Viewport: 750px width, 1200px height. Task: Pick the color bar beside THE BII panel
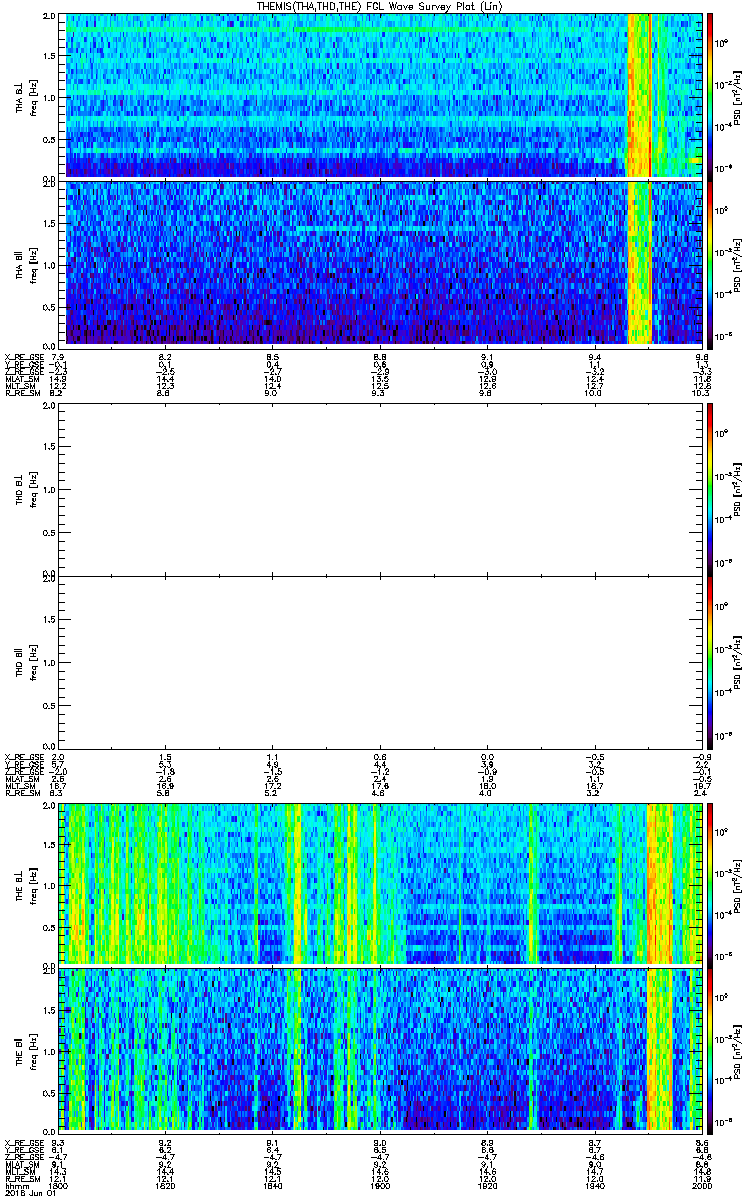[x=710, y=1049]
